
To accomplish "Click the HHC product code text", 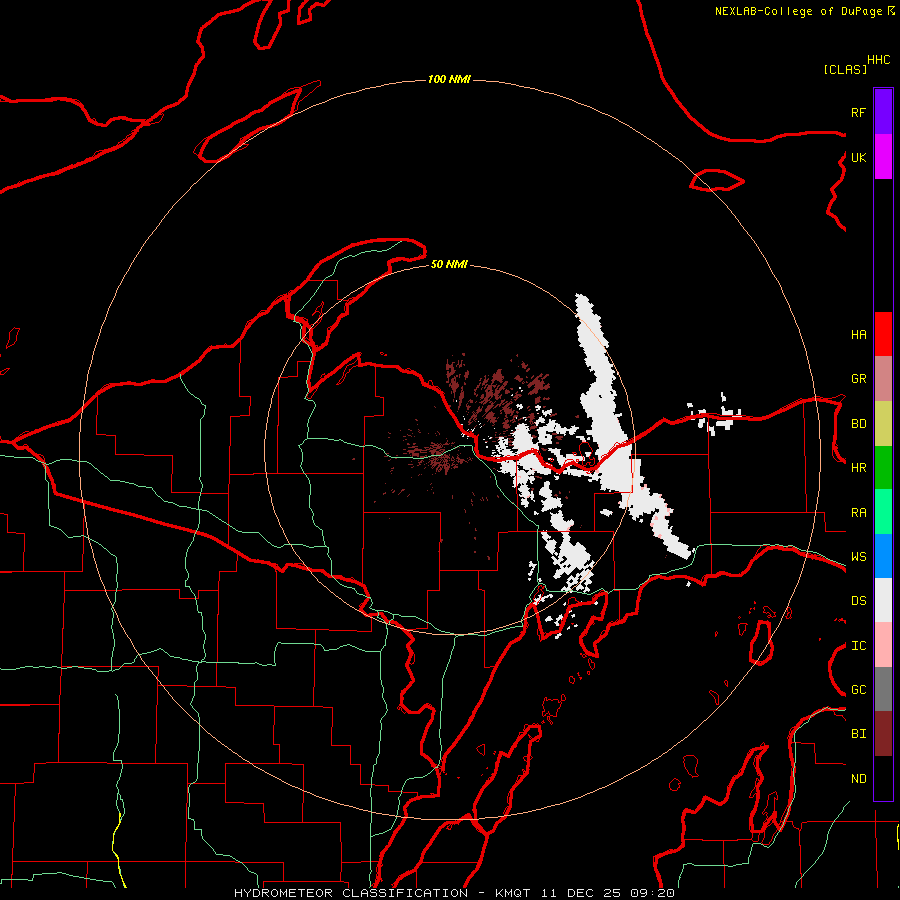I will [x=879, y=60].
